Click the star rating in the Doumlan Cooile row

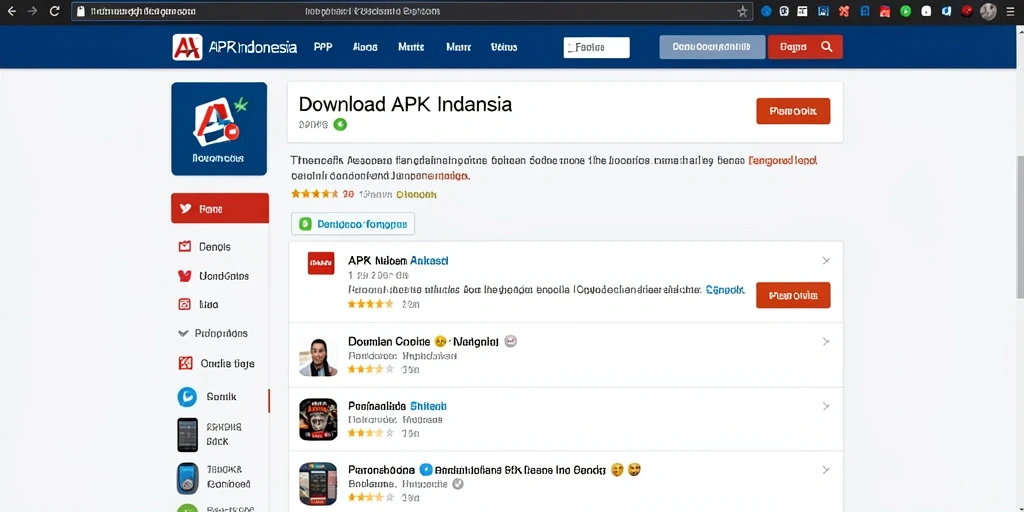[x=370, y=369]
